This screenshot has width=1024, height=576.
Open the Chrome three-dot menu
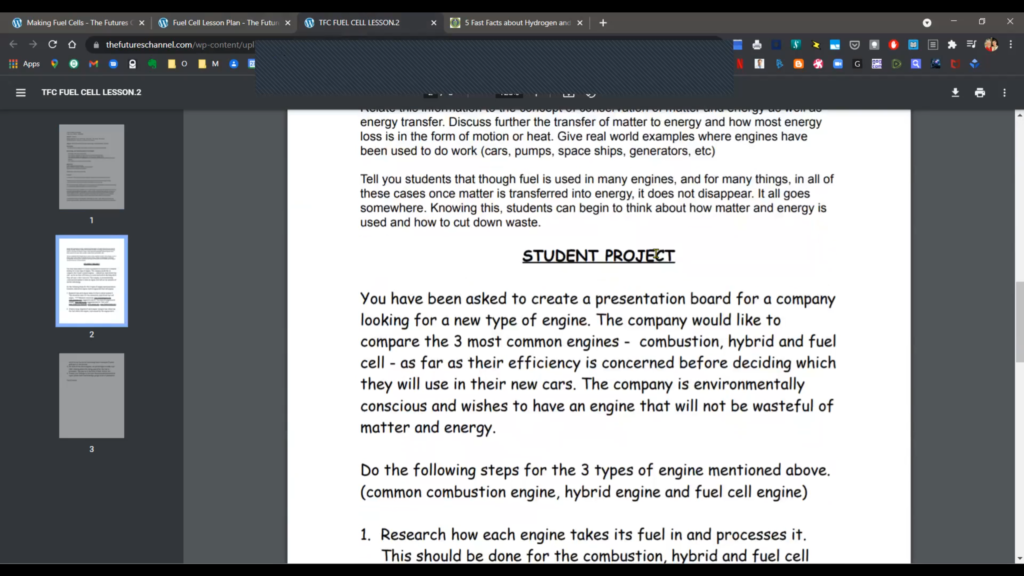tap(1009, 44)
